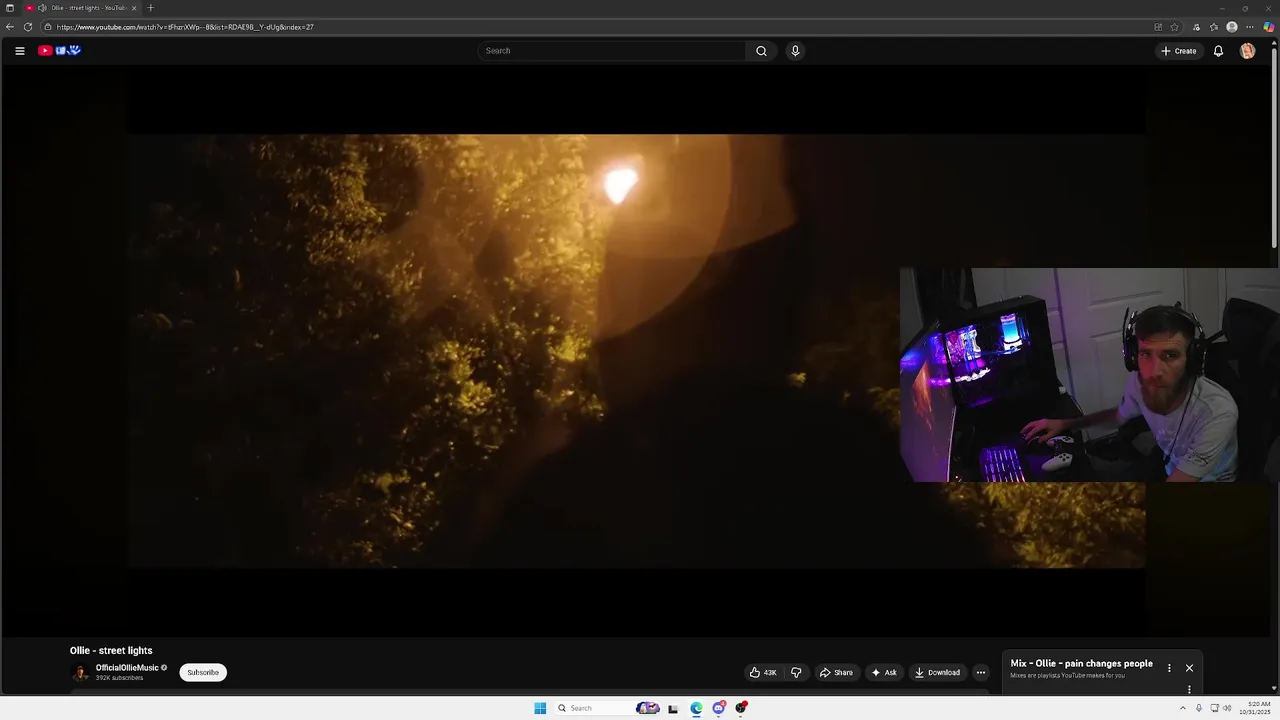Click the Ask button
The image size is (1280, 720).
point(884,673)
